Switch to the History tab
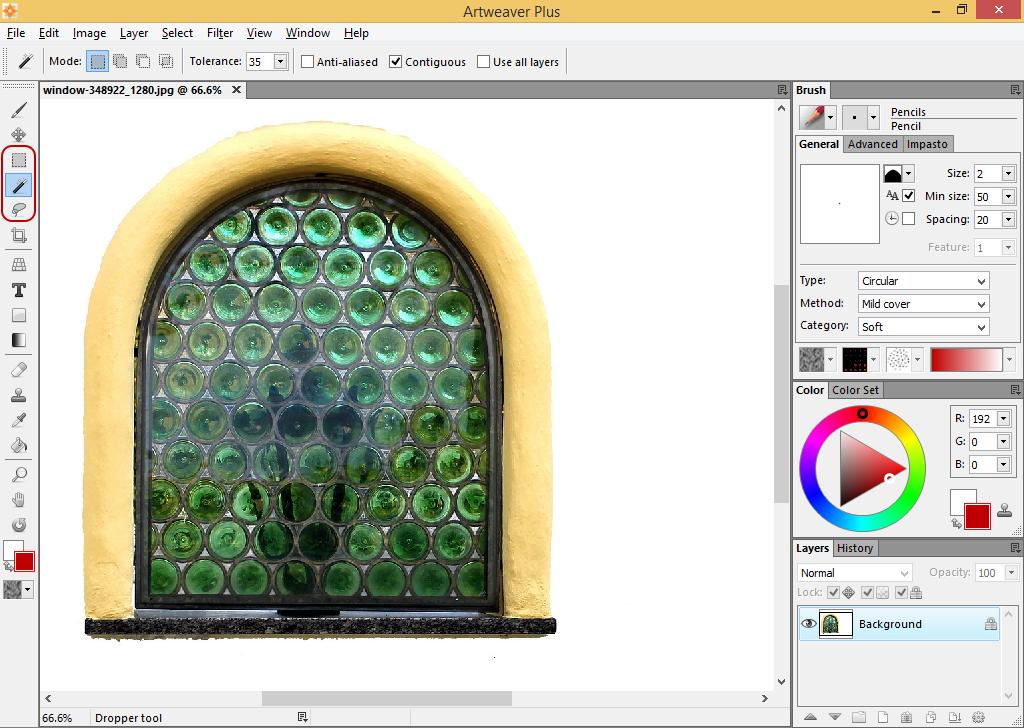1024x728 pixels. point(854,548)
